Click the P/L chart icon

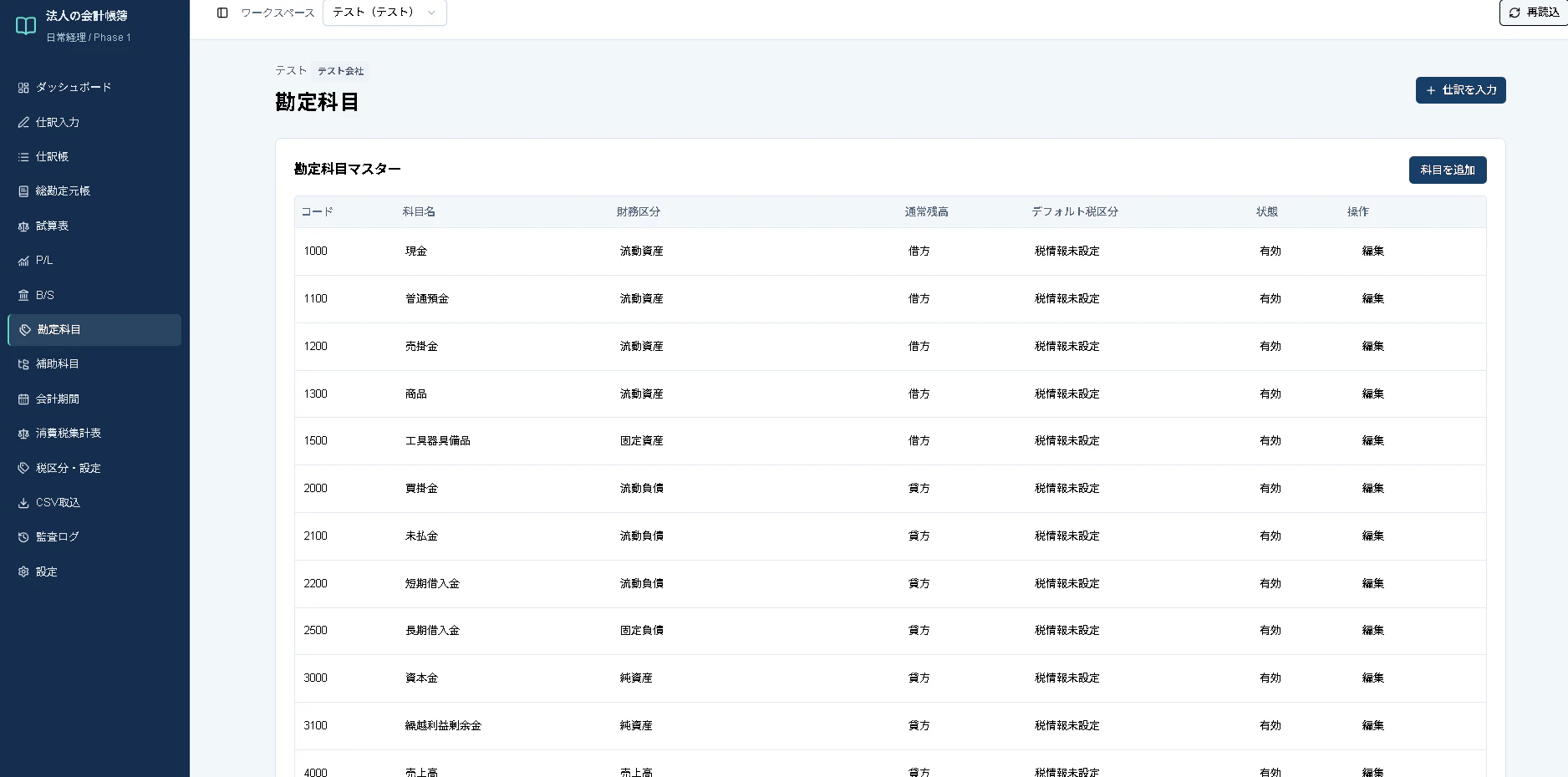click(23, 261)
